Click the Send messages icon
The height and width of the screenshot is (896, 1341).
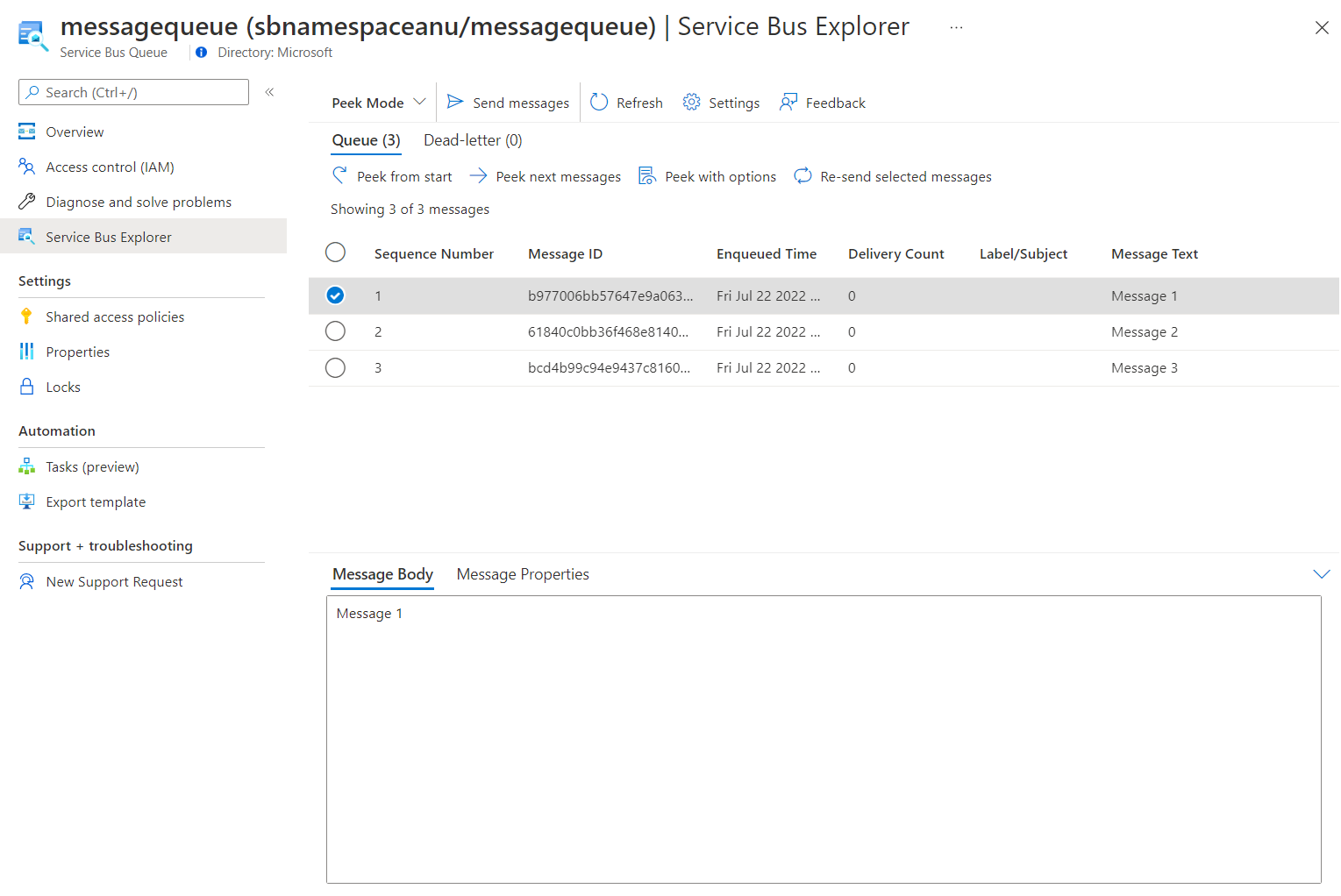[454, 102]
